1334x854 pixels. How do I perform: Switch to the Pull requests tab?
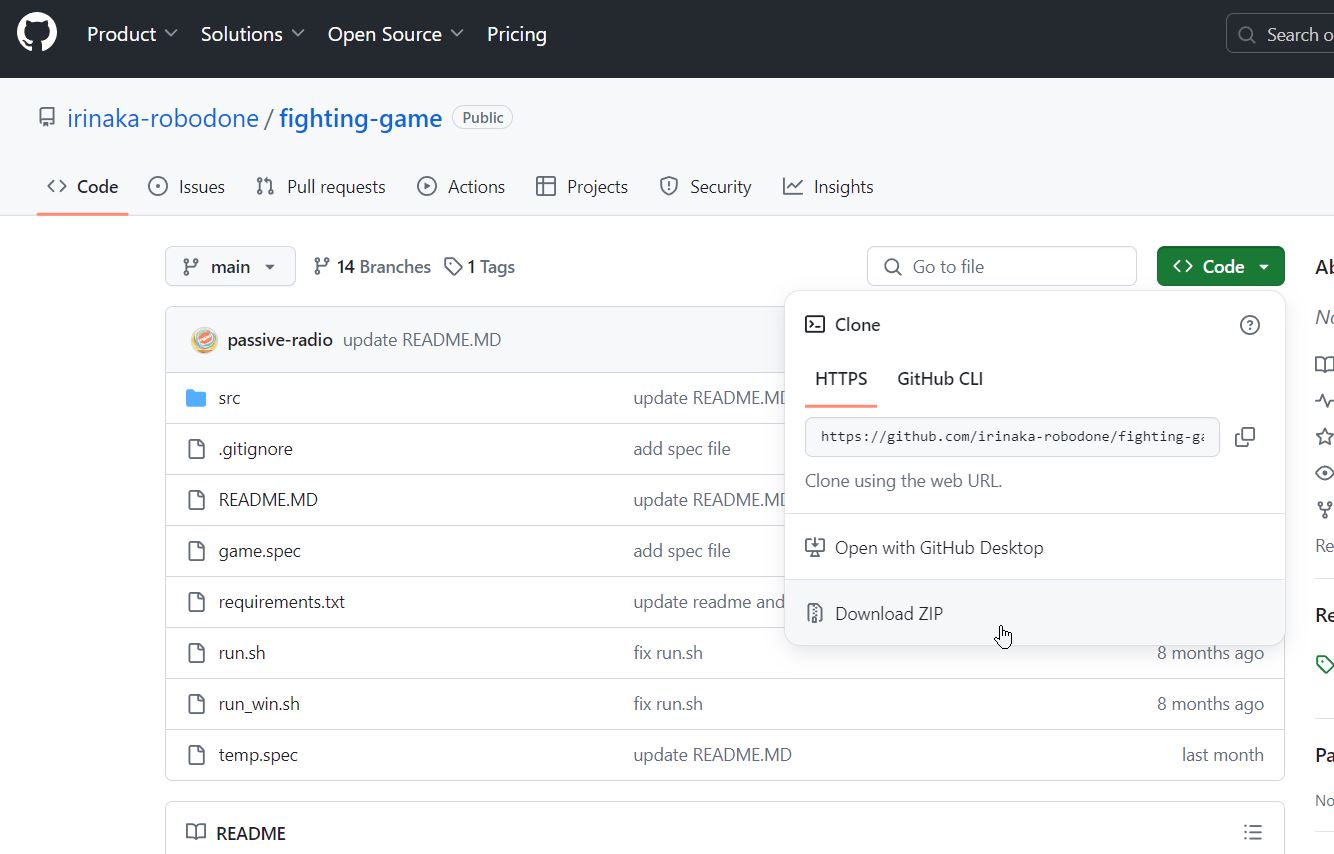(320, 187)
